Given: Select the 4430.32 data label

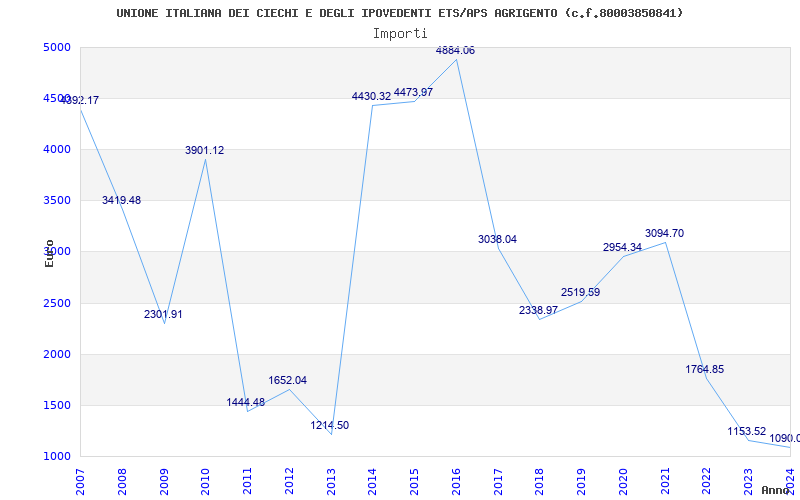Looking at the screenshot, I should (371, 96).
